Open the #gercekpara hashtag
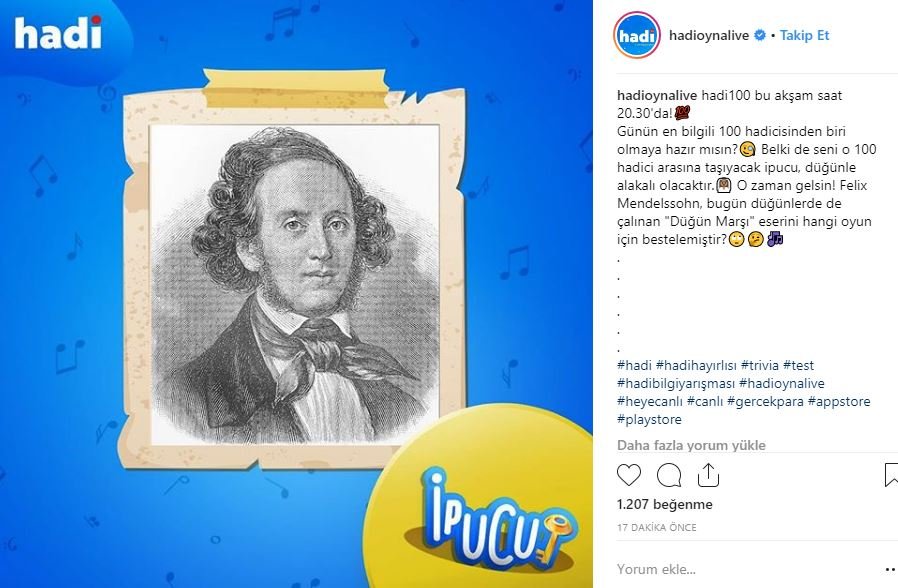This screenshot has width=898, height=588. point(765,401)
